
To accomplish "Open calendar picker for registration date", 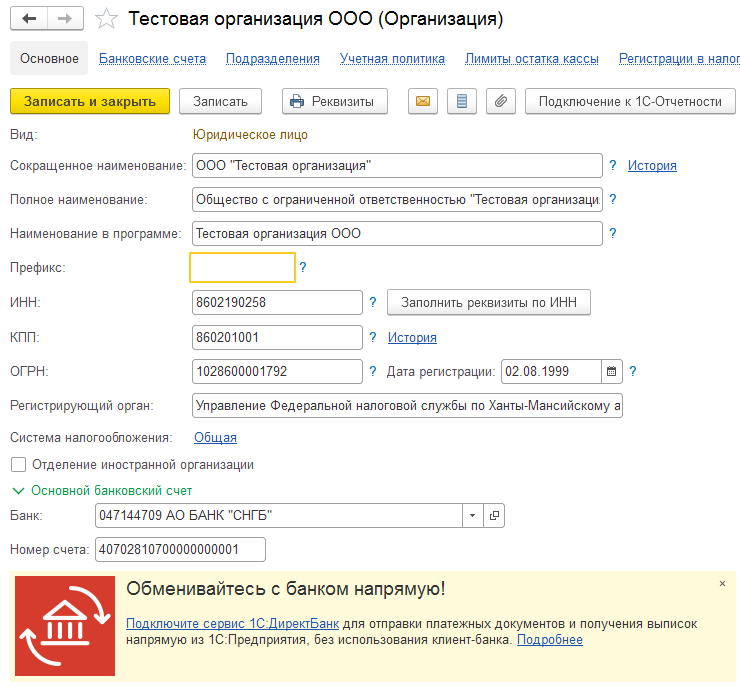I will 611,371.
